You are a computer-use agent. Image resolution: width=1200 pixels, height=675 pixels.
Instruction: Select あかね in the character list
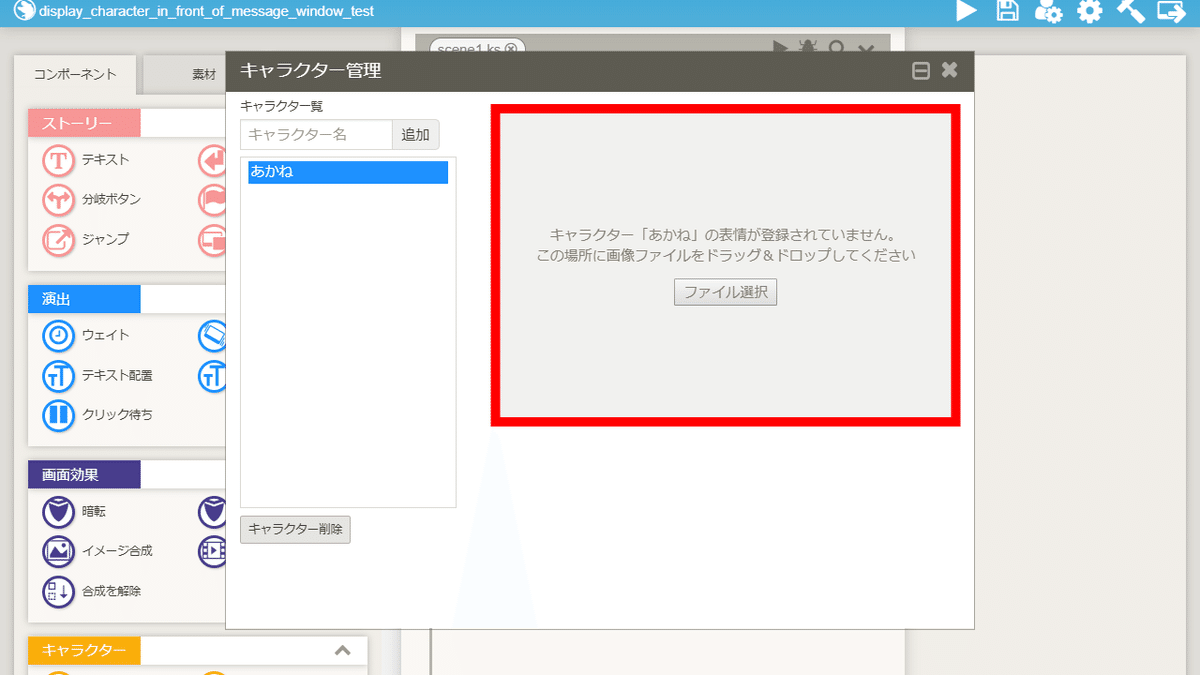348,172
